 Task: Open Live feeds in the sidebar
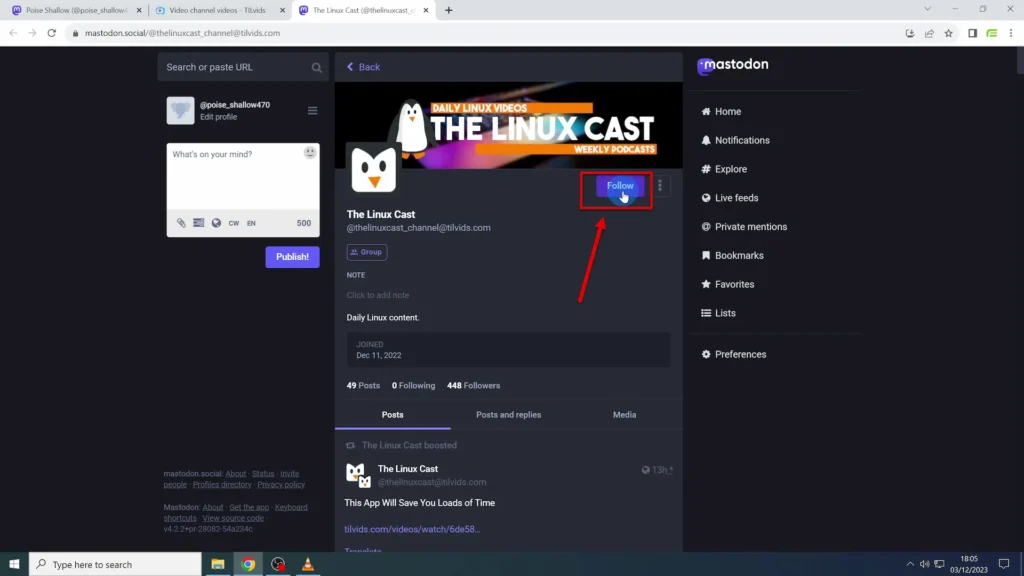tap(729, 198)
